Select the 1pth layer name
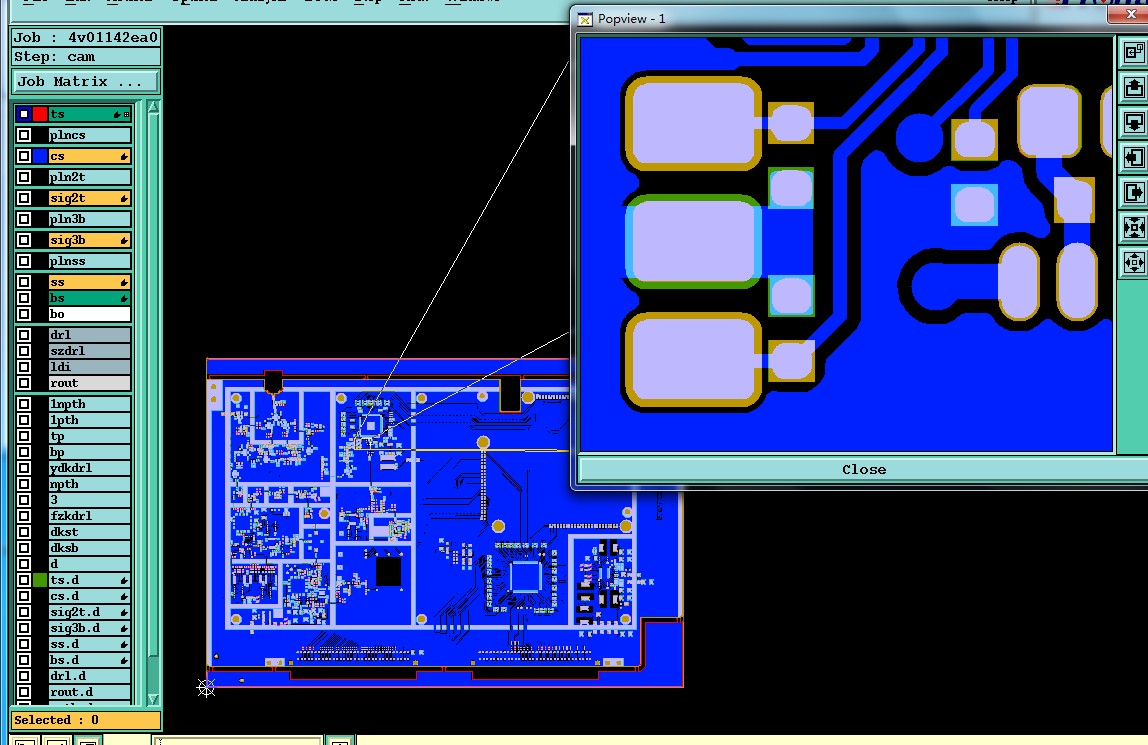The width and height of the screenshot is (1148, 745). tap(89, 421)
